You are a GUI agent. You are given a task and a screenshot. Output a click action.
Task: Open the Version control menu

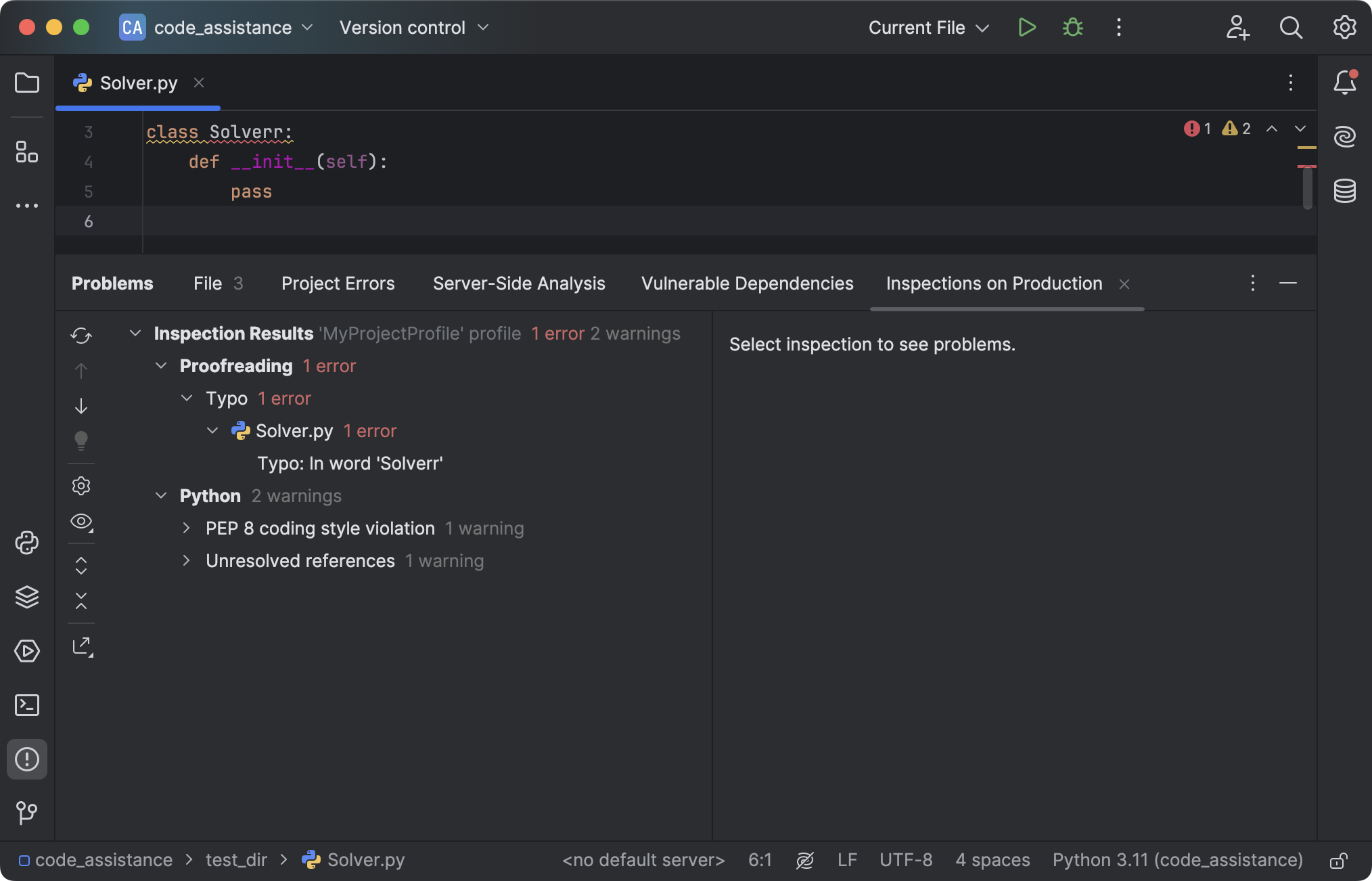[411, 27]
